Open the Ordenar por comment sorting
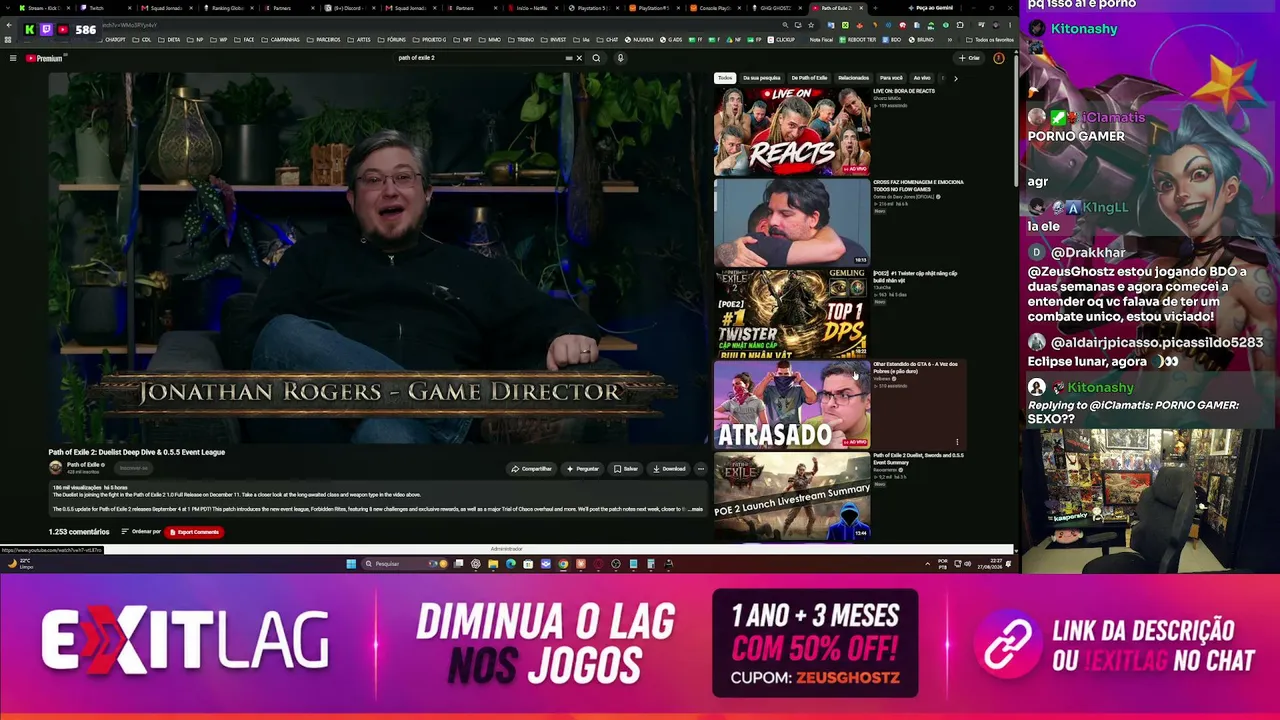 point(141,532)
